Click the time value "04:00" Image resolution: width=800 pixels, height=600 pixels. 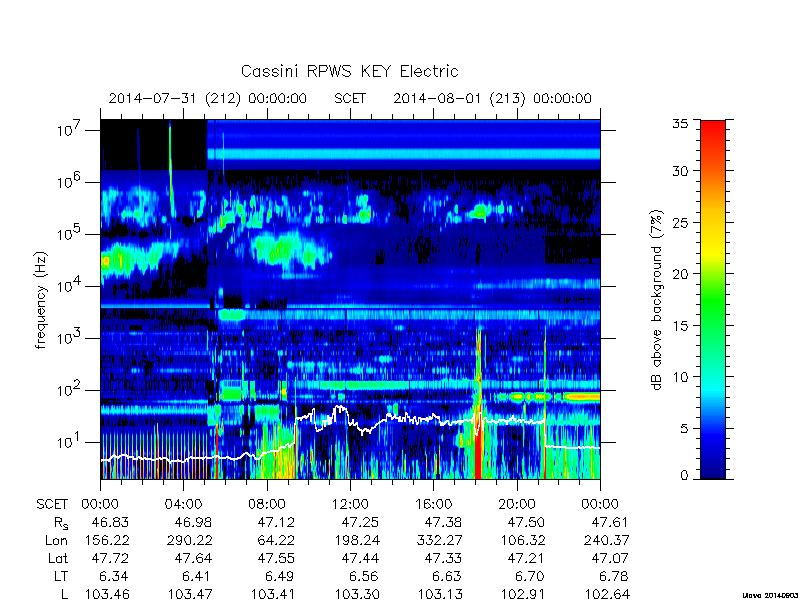[183, 505]
